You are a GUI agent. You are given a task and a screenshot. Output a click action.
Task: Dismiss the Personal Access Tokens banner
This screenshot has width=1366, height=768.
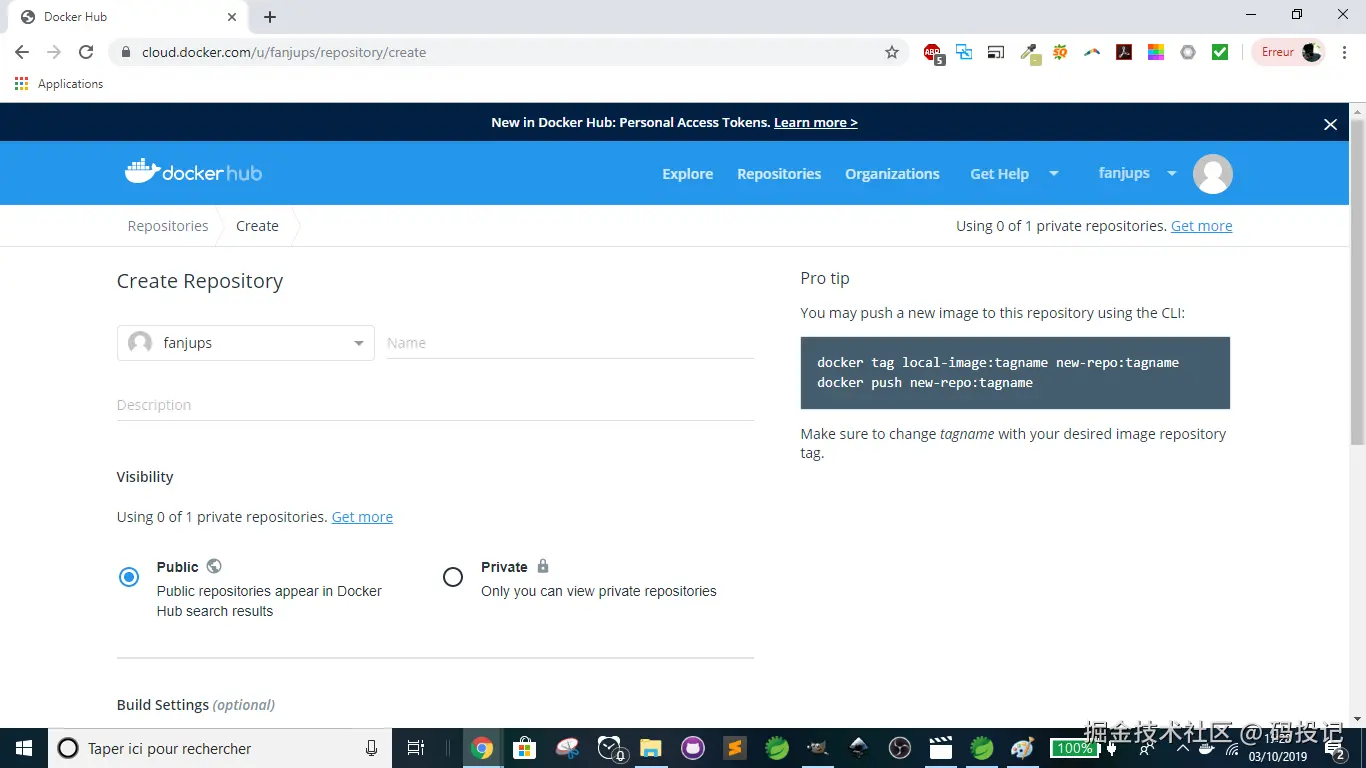1330,124
